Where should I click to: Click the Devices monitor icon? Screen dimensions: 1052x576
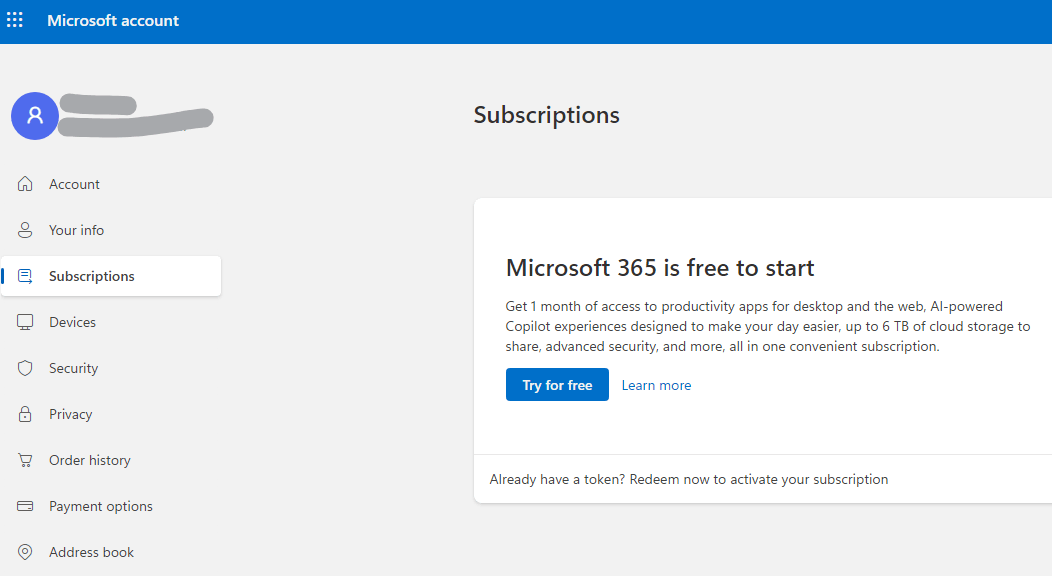point(24,321)
